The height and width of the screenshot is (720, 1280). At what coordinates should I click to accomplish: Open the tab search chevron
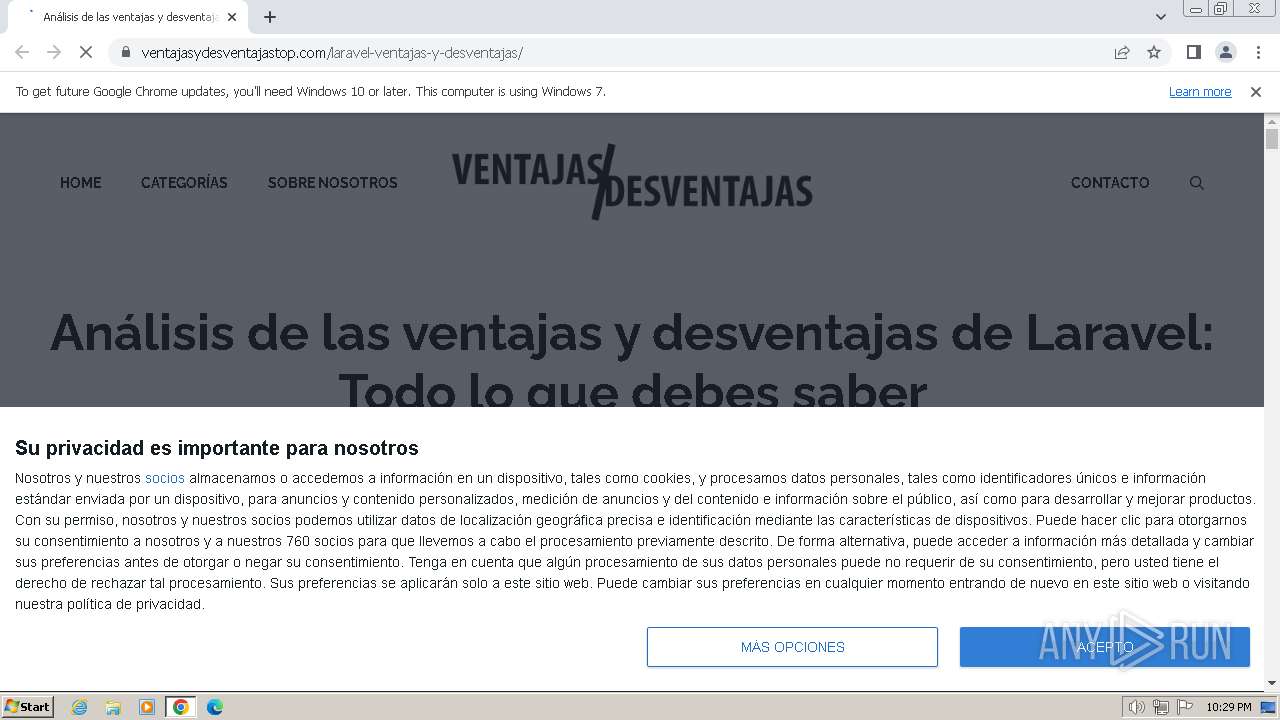(x=1161, y=17)
